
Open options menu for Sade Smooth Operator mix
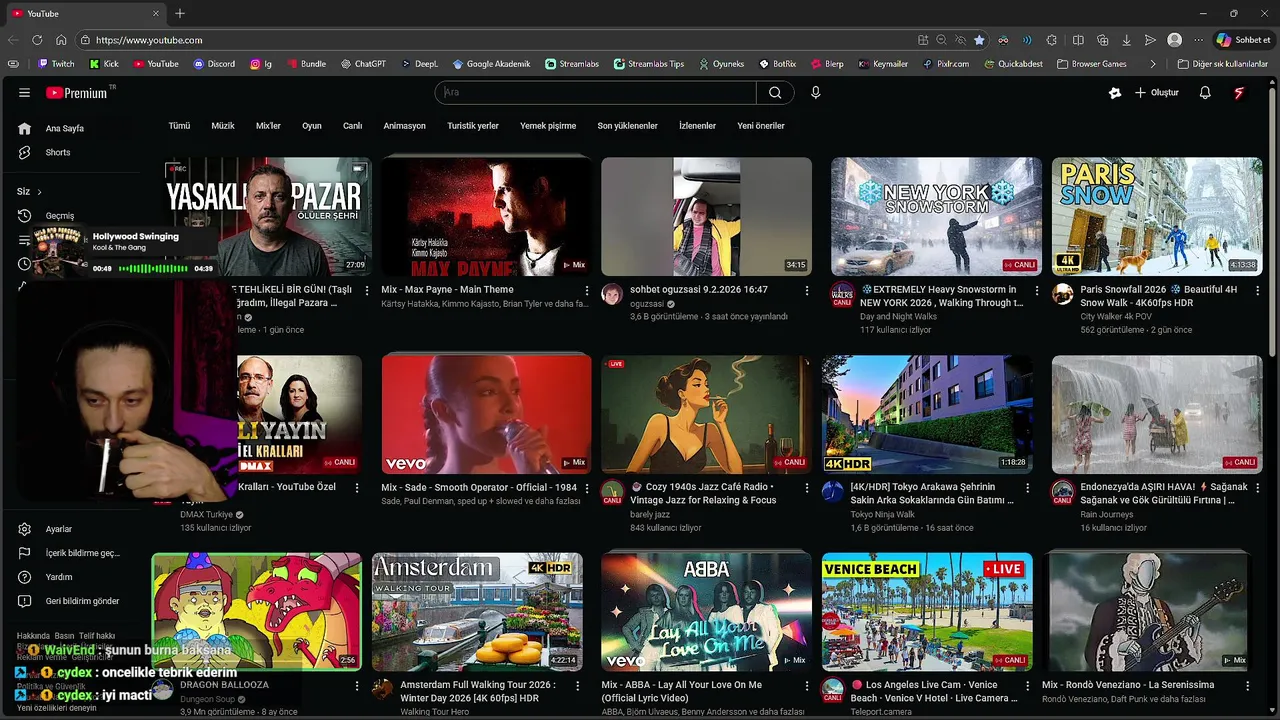[587, 489]
